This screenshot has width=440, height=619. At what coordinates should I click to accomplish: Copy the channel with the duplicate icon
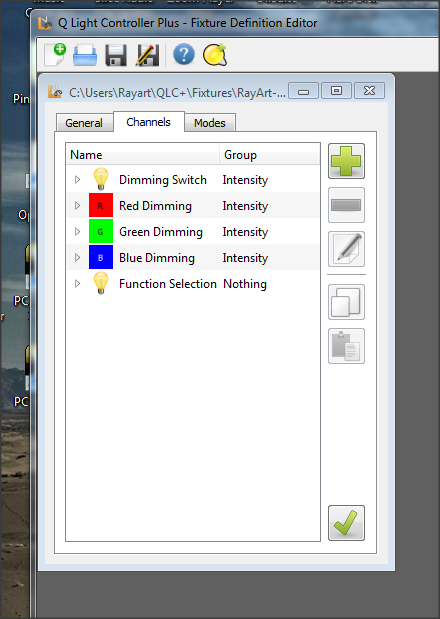[346, 302]
